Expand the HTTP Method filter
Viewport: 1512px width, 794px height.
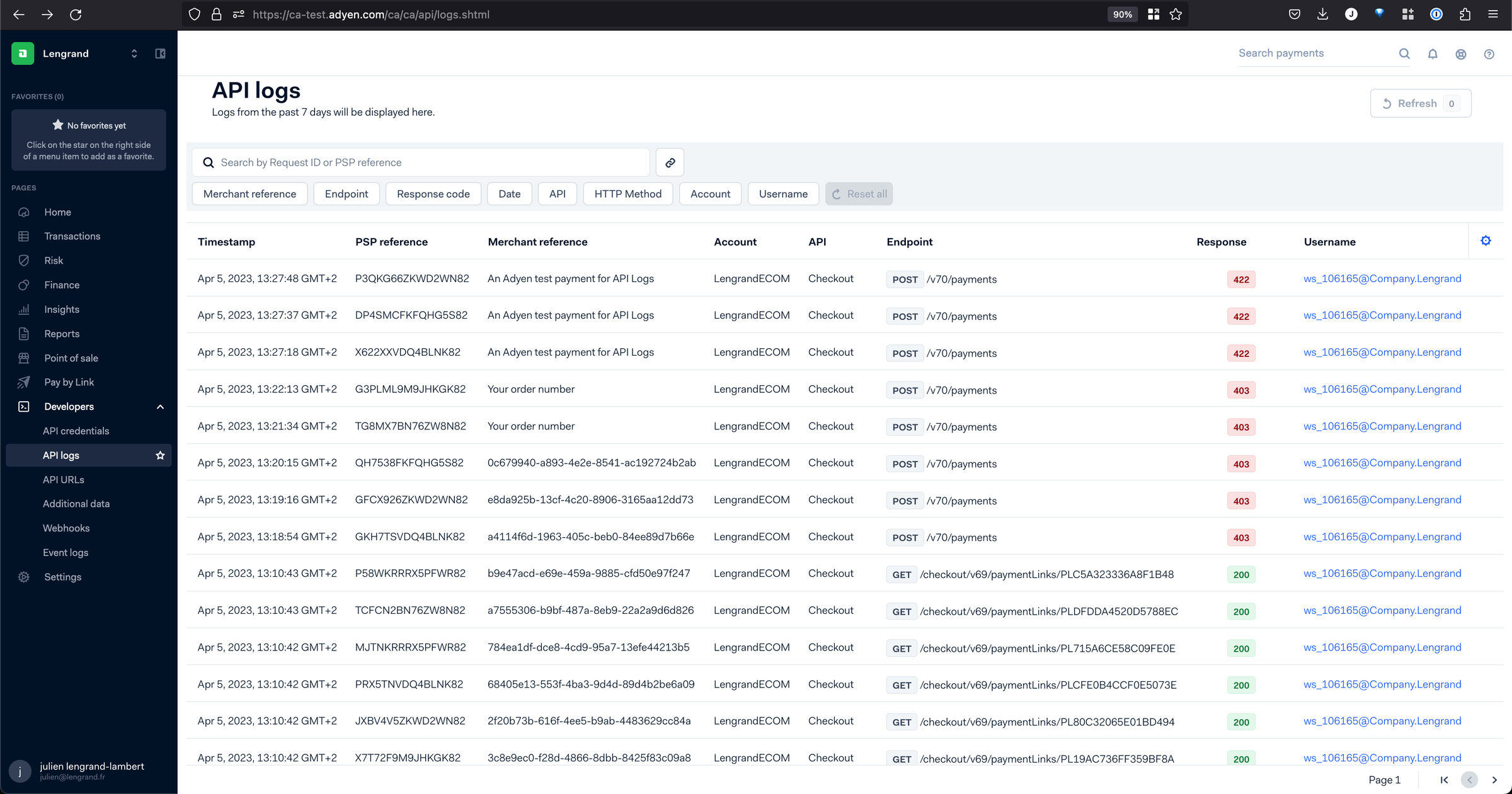(628, 194)
